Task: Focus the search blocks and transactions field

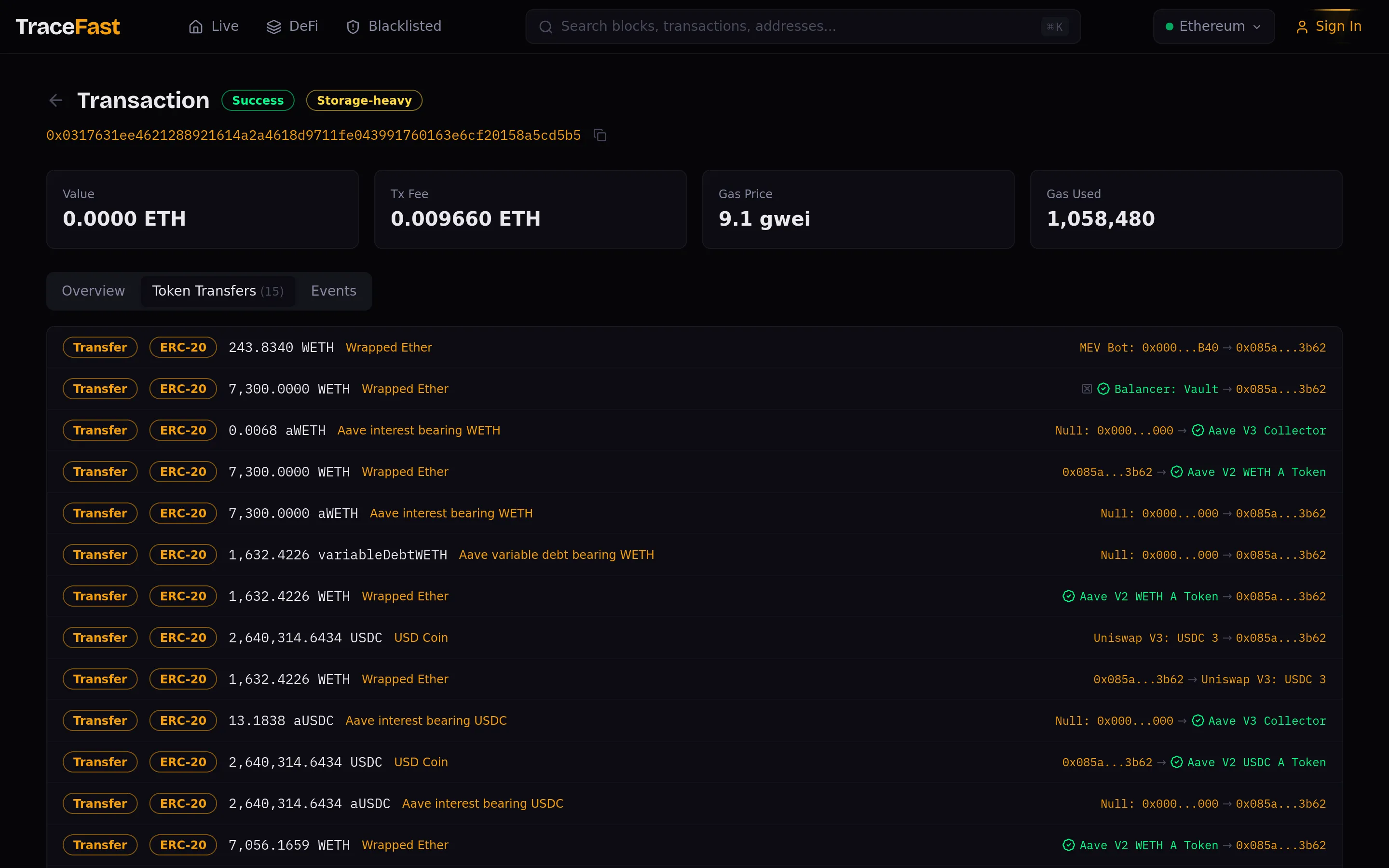Action: (x=803, y=27)
